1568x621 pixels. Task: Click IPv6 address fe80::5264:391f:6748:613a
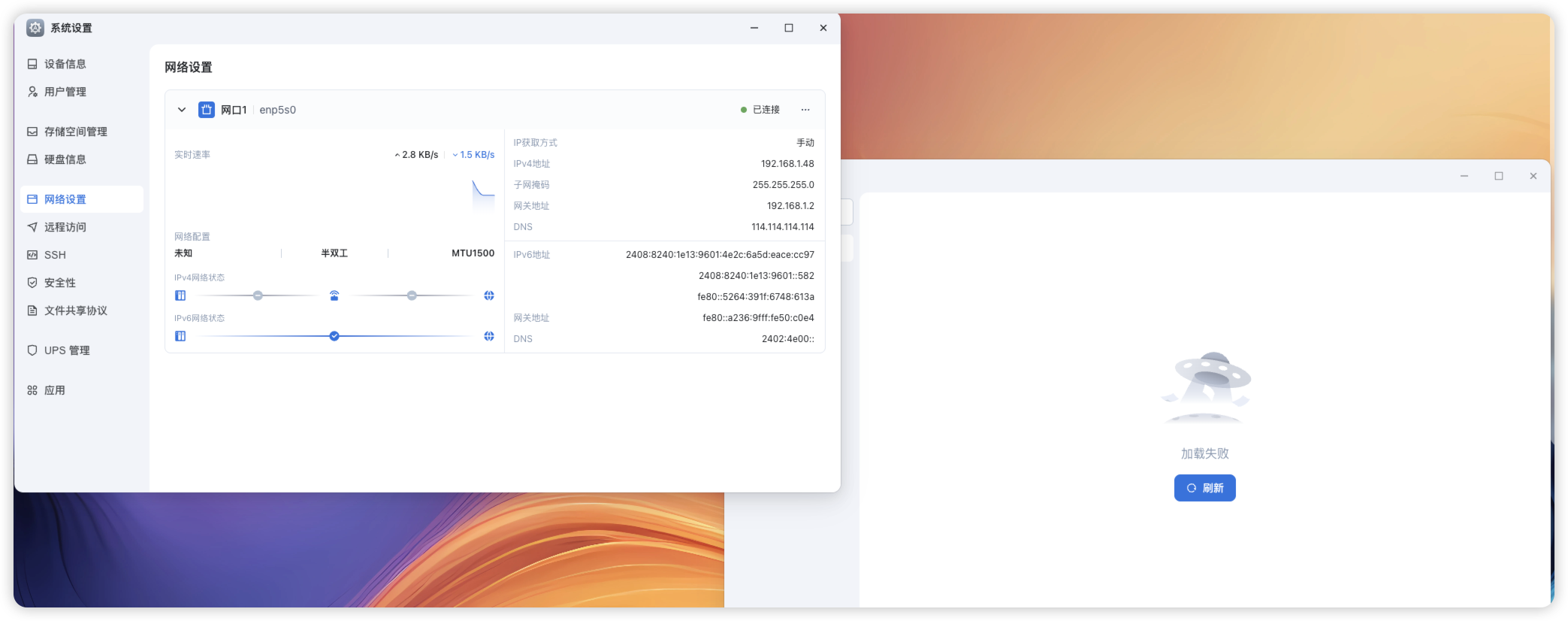click(756, 297)
